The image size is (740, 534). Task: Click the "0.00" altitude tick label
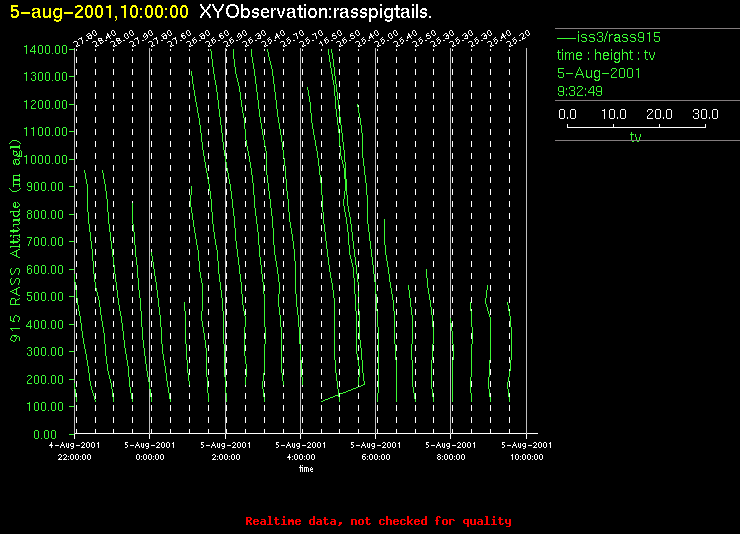[x=45, y=434]
